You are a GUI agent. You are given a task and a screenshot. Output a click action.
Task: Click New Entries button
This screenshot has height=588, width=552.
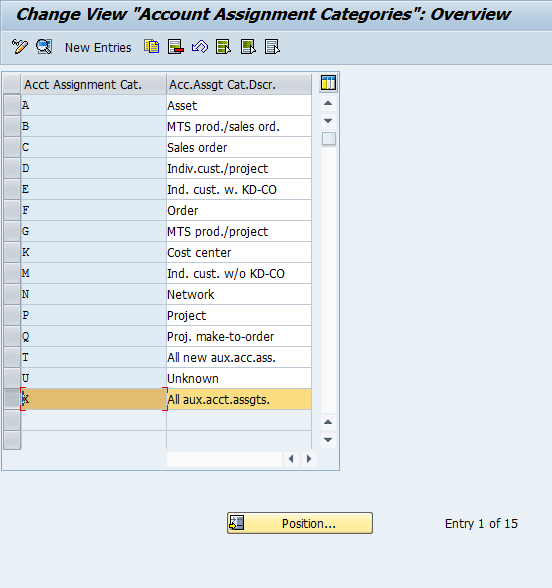click(x=98, y=48)
